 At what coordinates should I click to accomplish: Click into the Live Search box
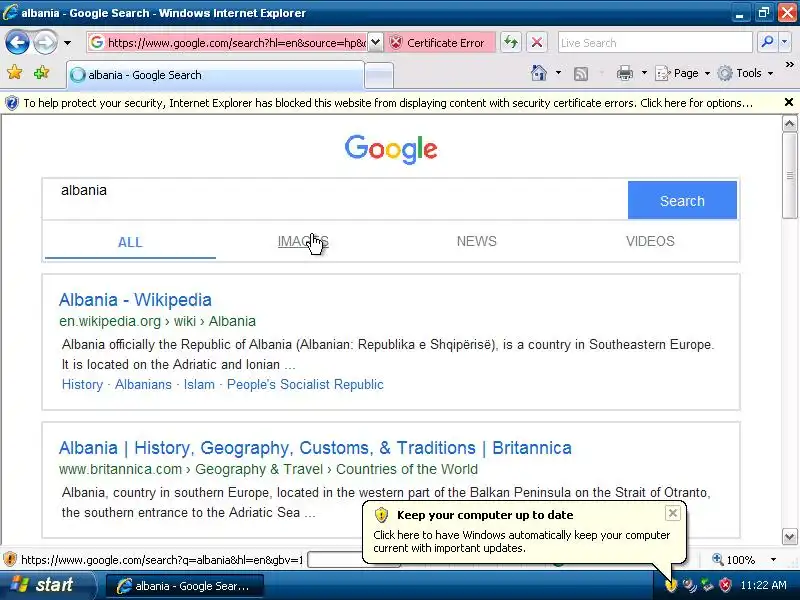click(655, 42)
